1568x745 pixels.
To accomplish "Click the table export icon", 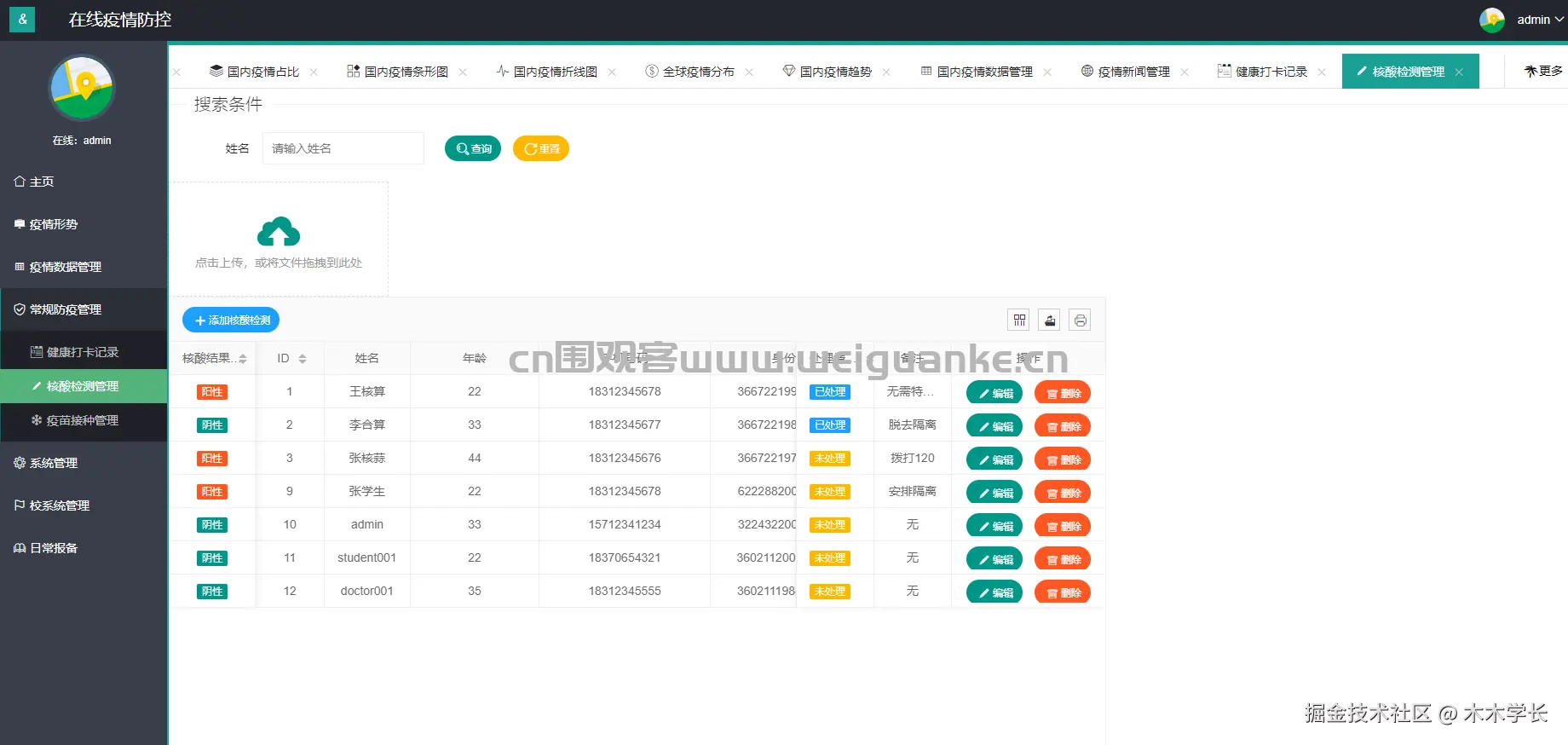I will [1050, 320].
